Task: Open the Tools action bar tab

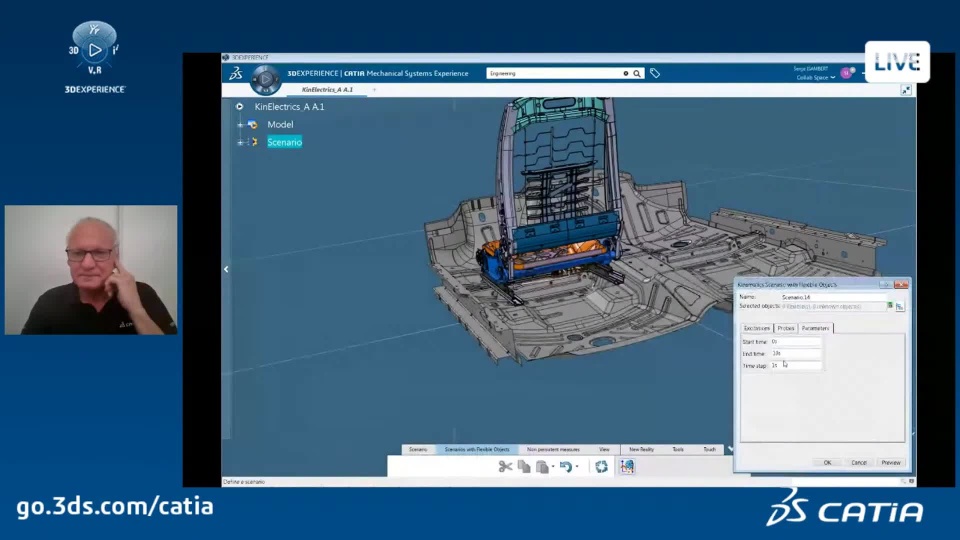Action: point(678,449)
